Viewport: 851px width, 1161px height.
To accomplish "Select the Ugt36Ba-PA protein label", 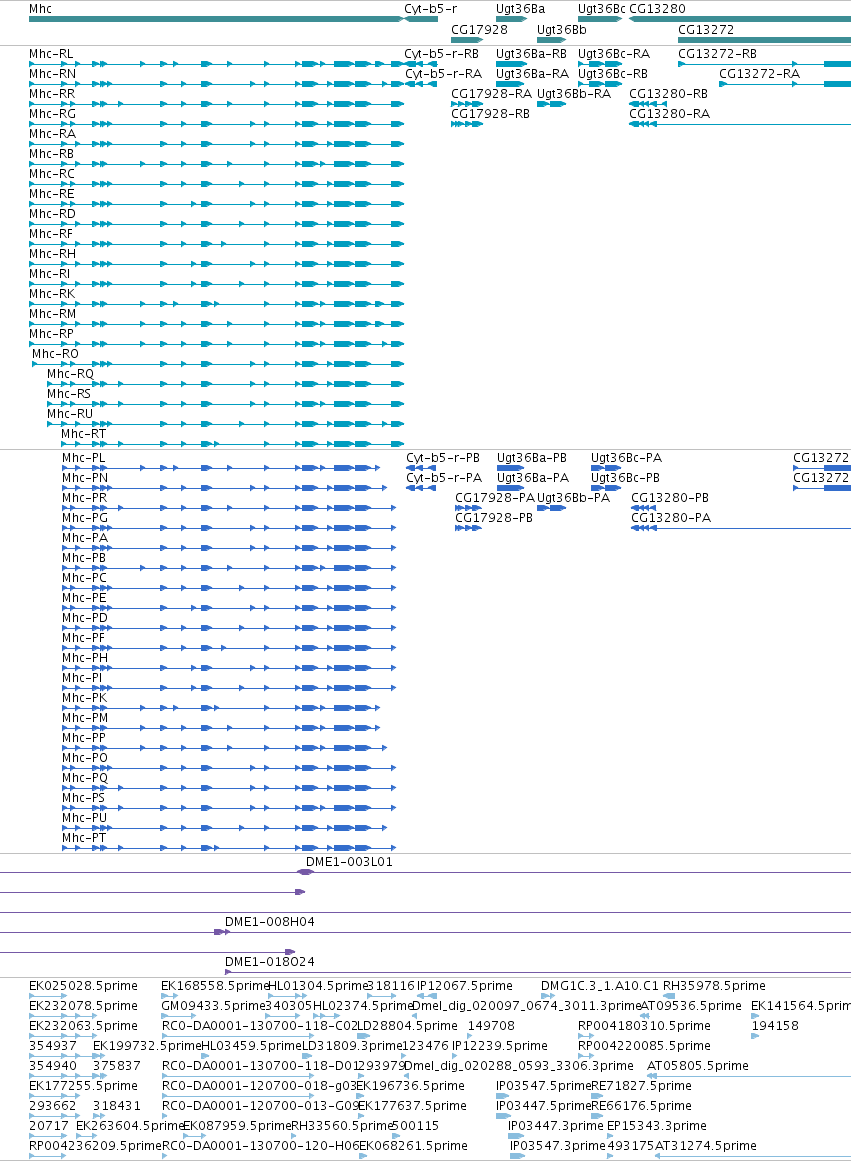I will [x=533, y=478].
